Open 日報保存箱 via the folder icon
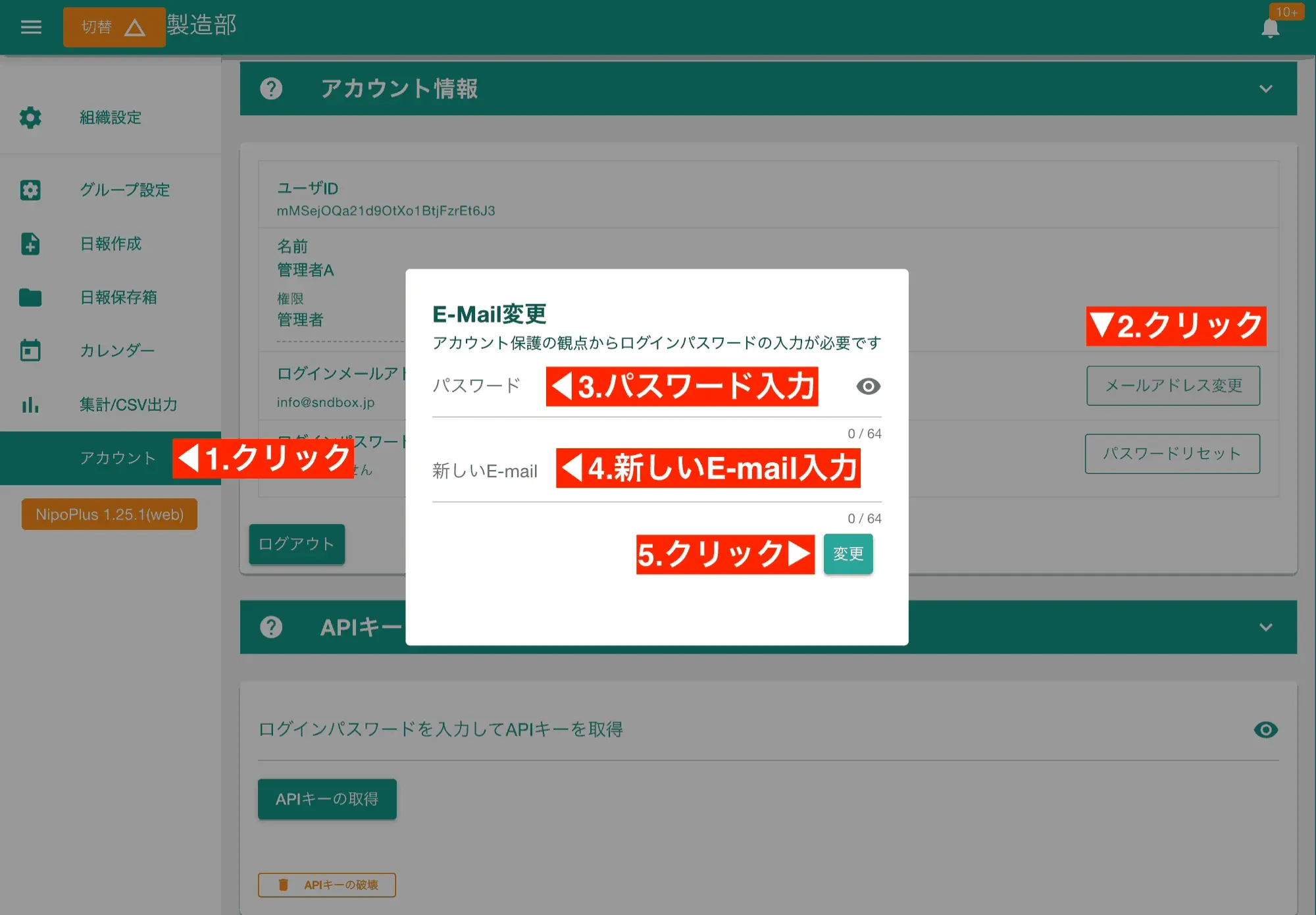The height and width of the screenshot is (915, 1316). point(30,298)
